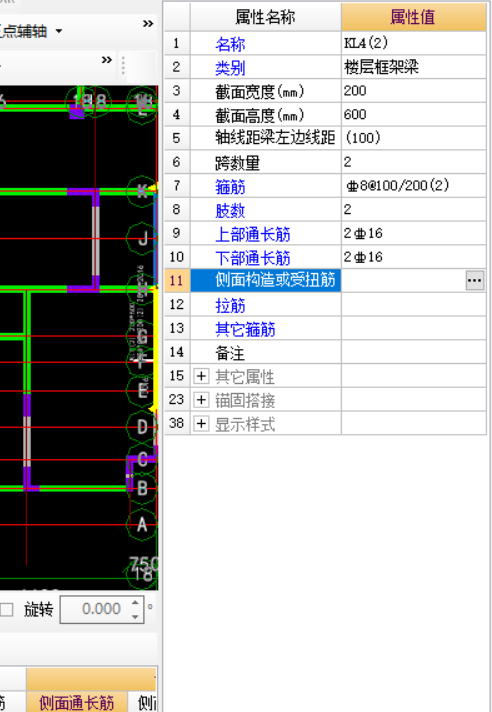Click axis bubble K in drawing

coord(142,191)
